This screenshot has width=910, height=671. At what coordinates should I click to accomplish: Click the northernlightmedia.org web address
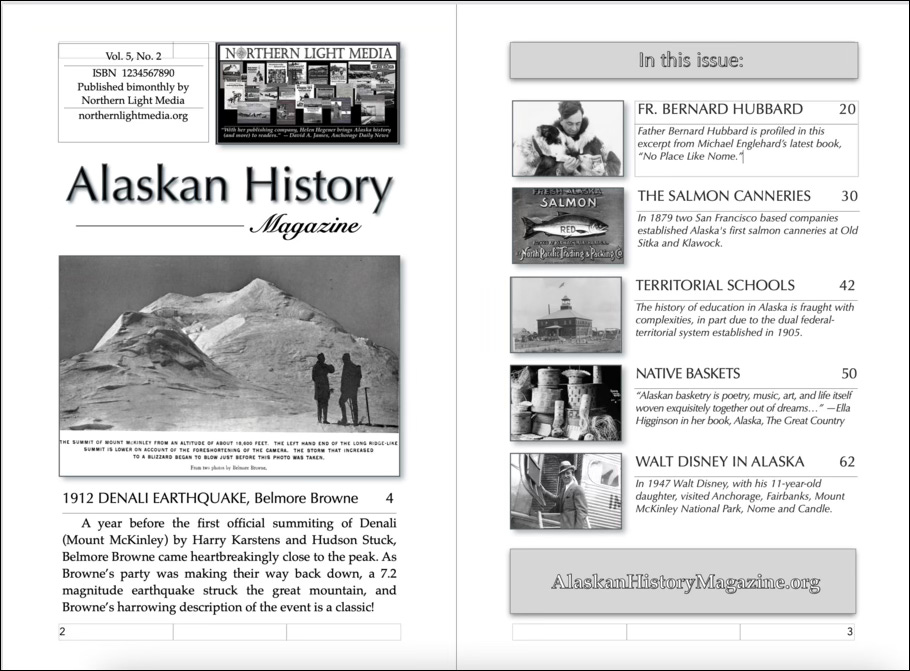(x=133, y=116)
